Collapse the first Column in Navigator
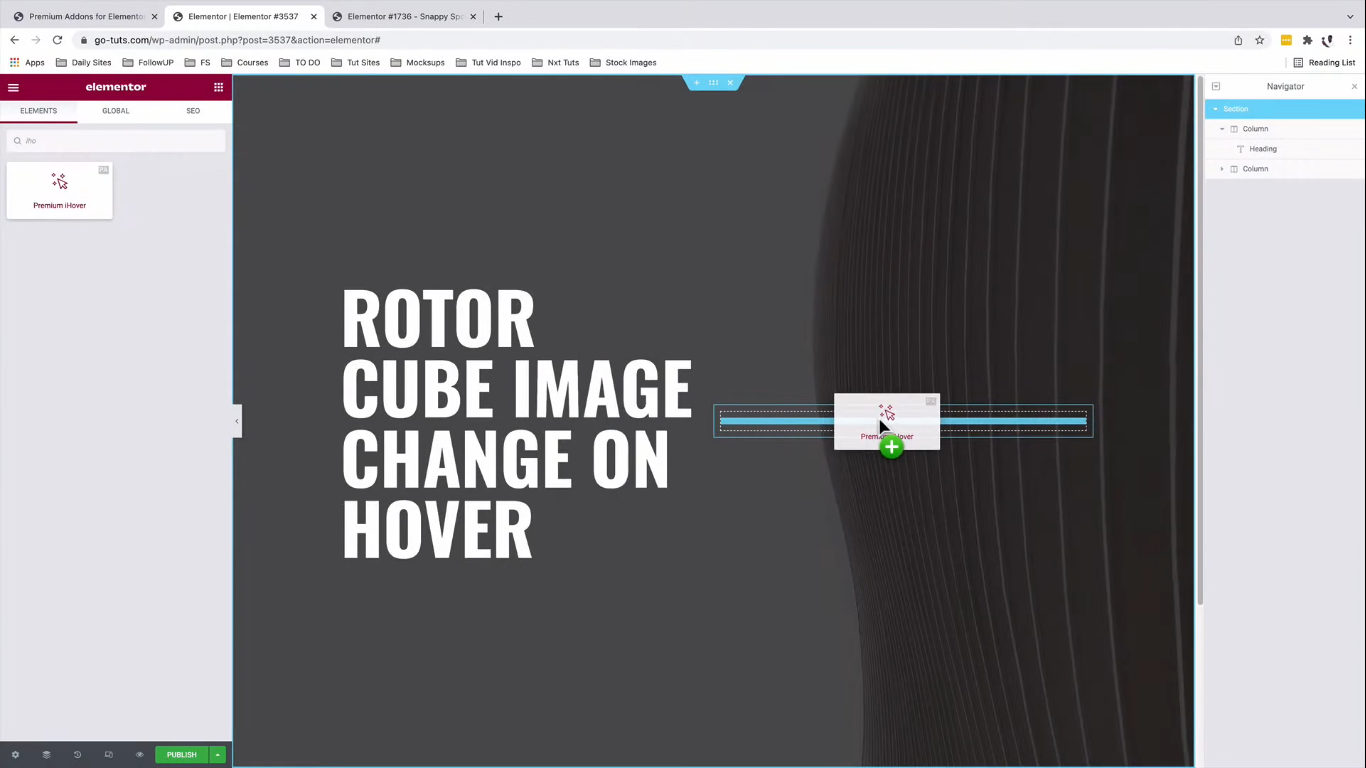The image size is (1366, 768). [1222, 129]
